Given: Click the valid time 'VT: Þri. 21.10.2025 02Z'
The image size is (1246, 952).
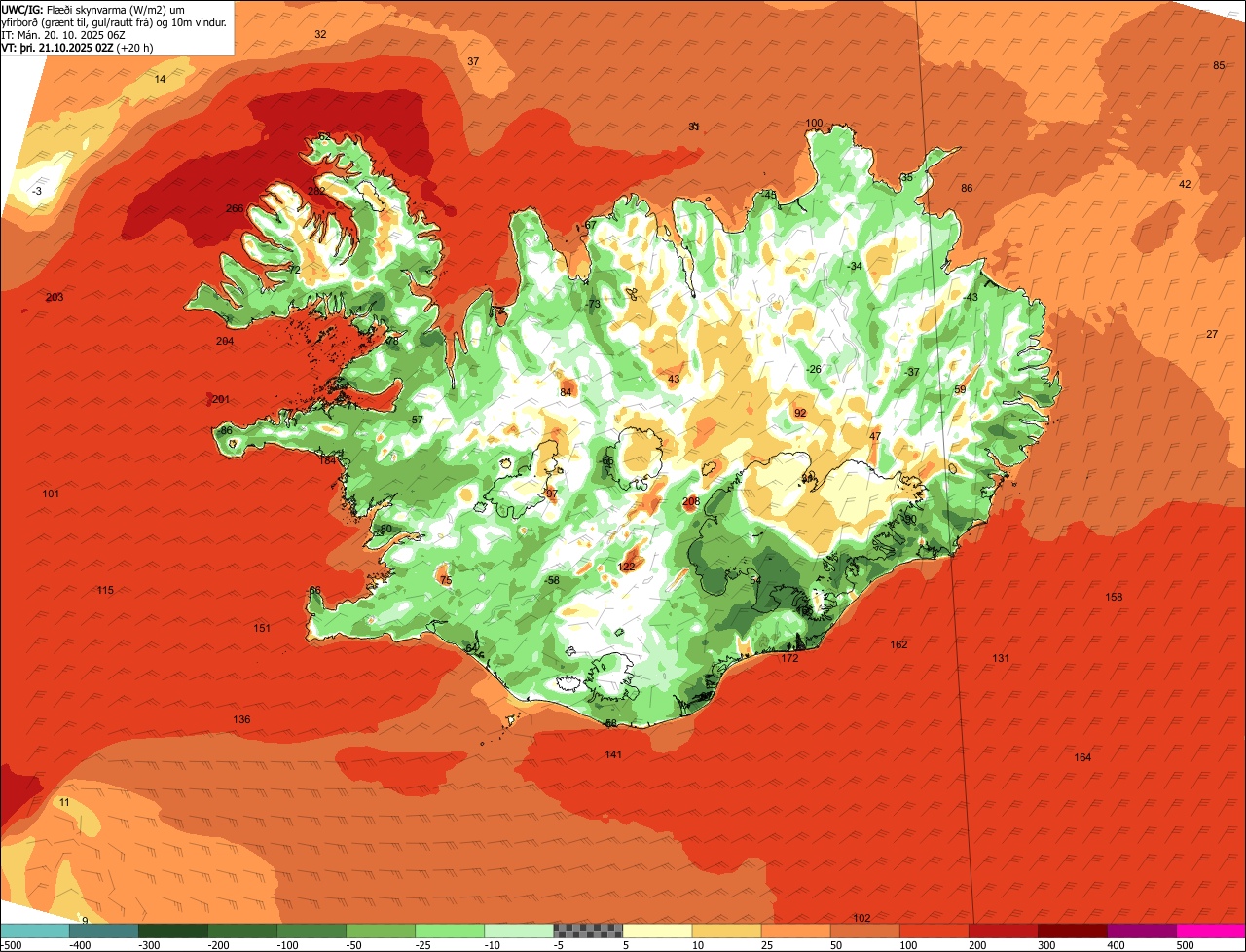Looking at the screenshot, I should click(x=57, y=47).
